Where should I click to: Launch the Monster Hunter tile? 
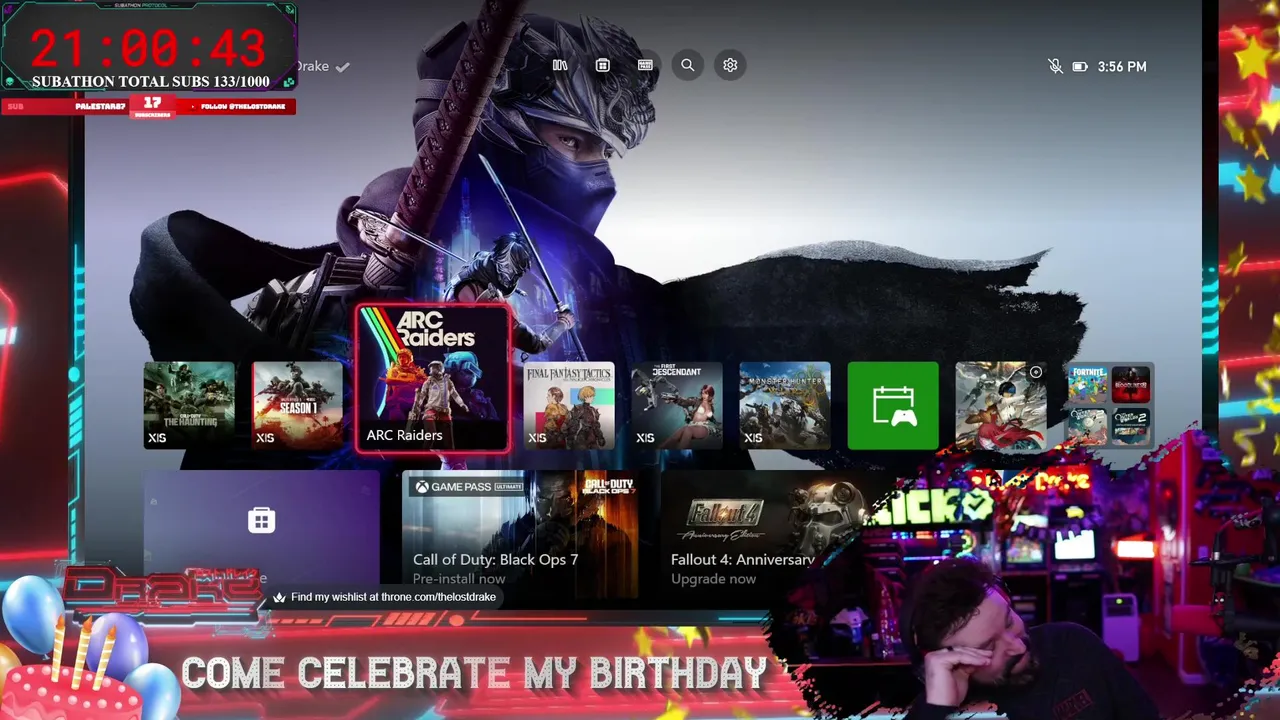pos(785,405)
